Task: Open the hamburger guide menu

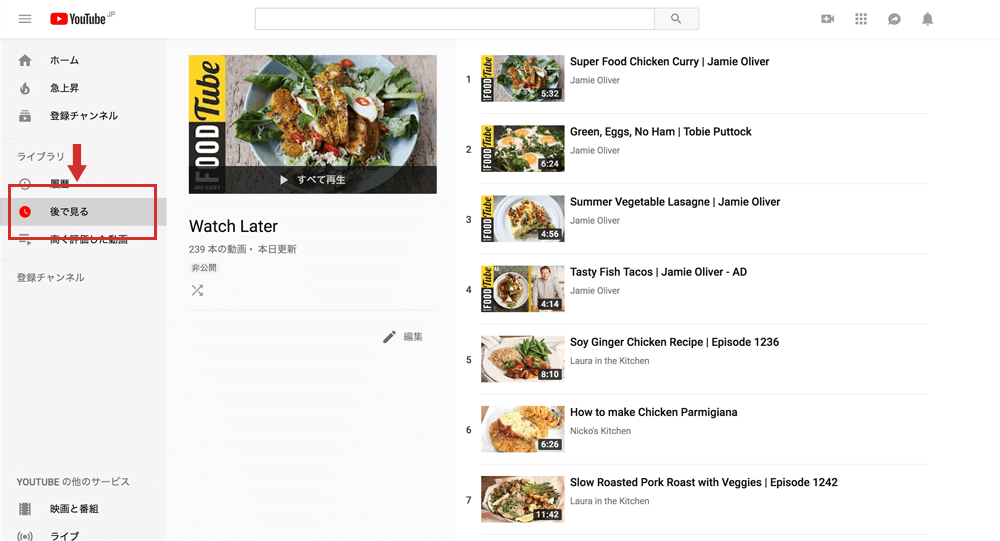Action: click(x=25, y=19)
